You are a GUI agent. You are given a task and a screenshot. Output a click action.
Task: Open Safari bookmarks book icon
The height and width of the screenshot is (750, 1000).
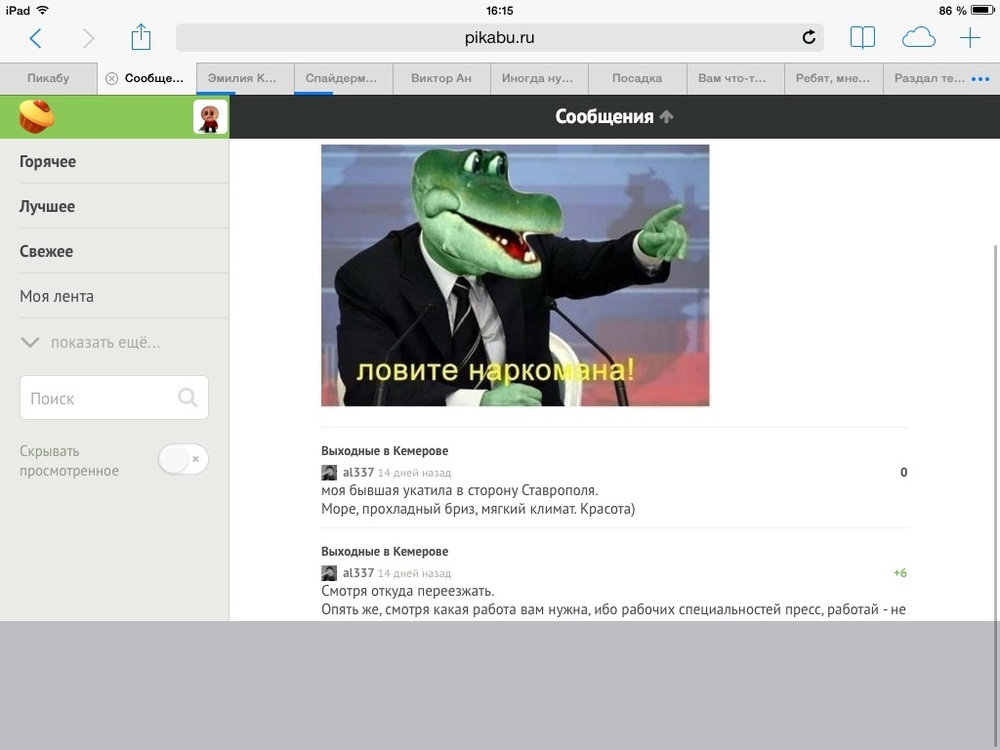(x=862, y=38)
